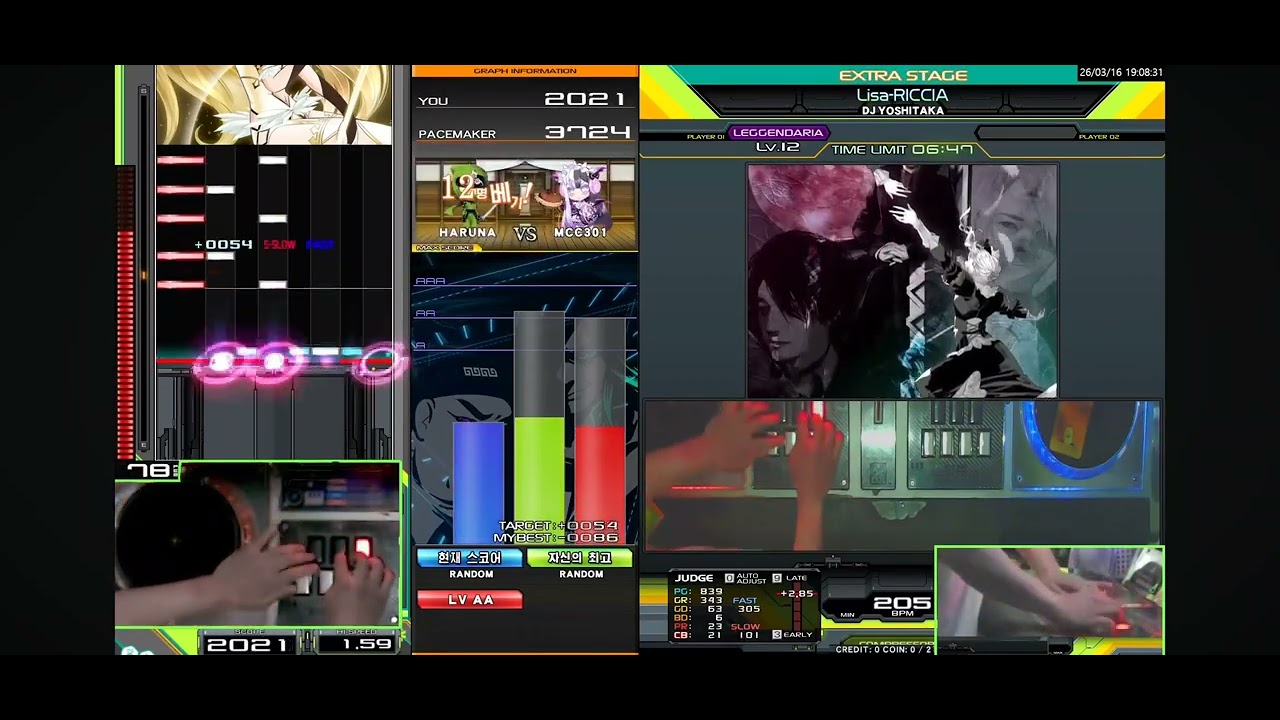This screenshot has height=720, width=1280.
Task: Click the Lv.12 level text
Action: tap(777, 148)
